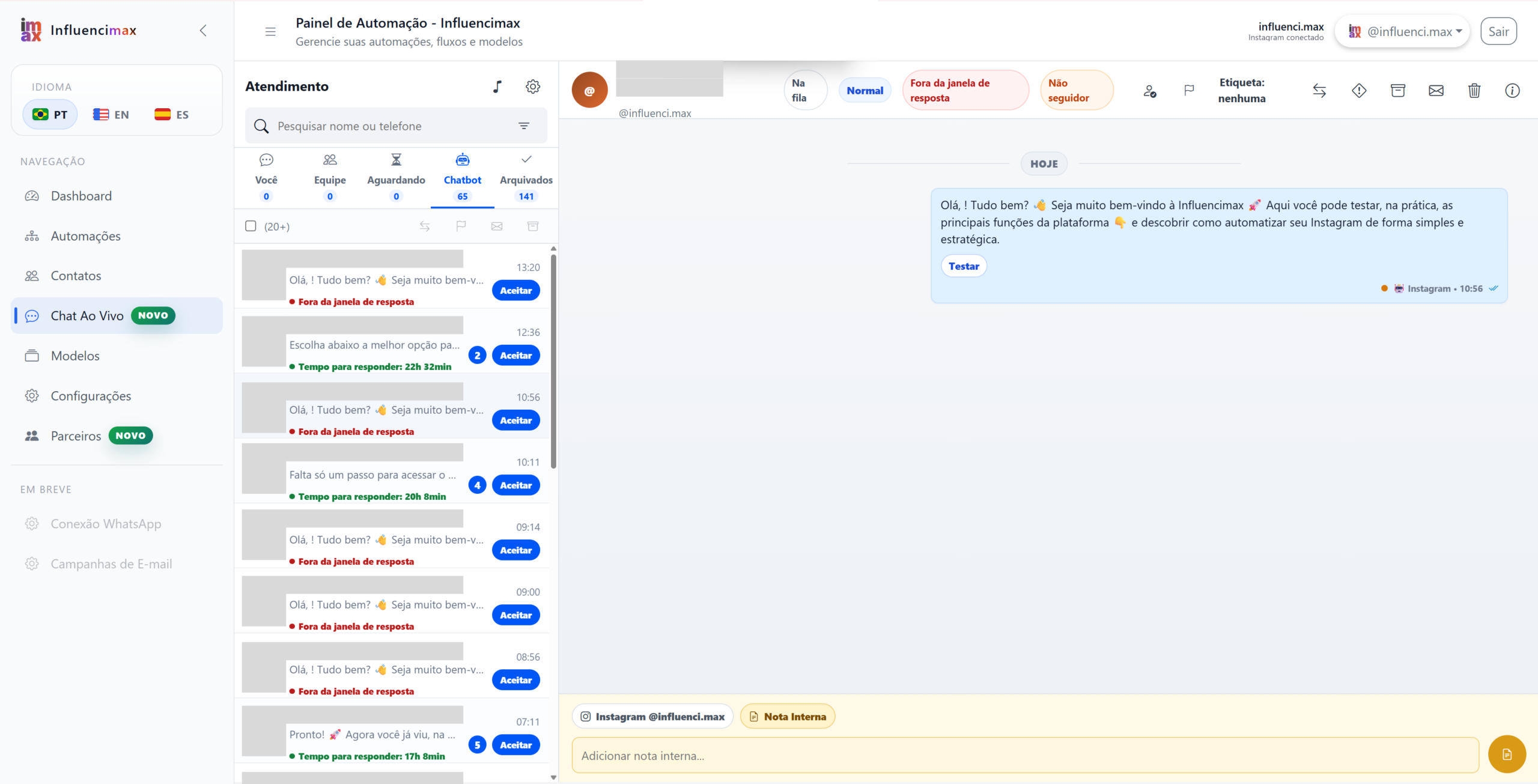Image resolution: width=1538 pixels, height=784 pixels.
Task: Switch language to PT
Action: coord(50,114)
